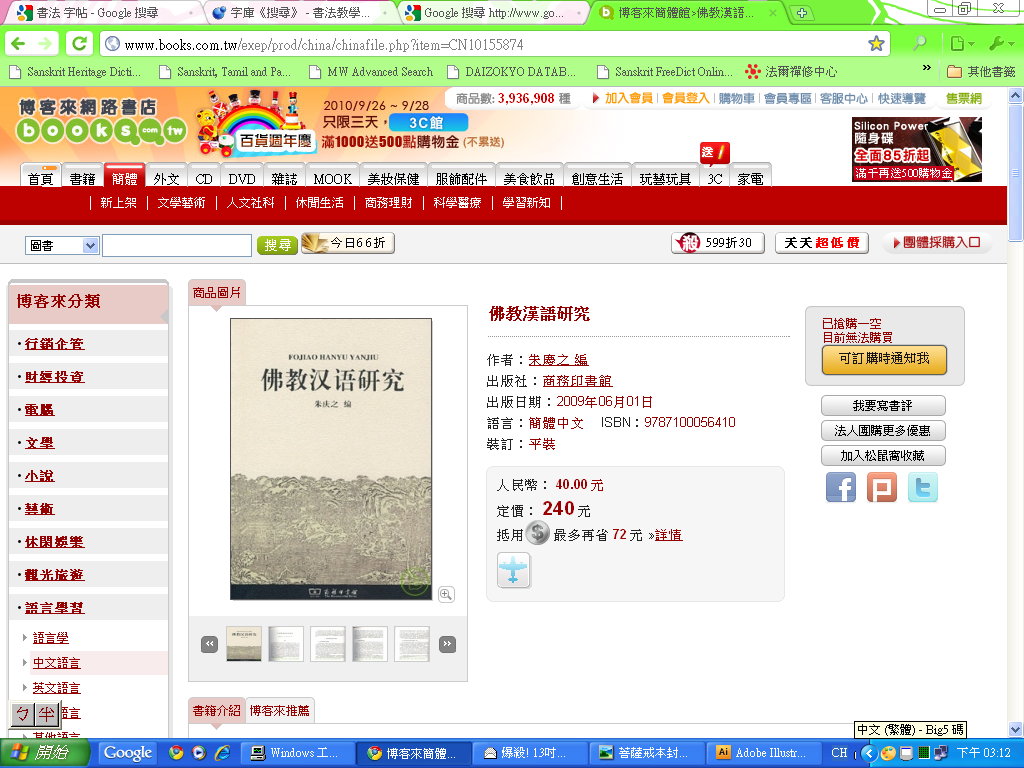Image resolution: width=1024 pixels, height=768 pixels.
Task: Expand the 語言學 subcategory
Action: [50, 638]
